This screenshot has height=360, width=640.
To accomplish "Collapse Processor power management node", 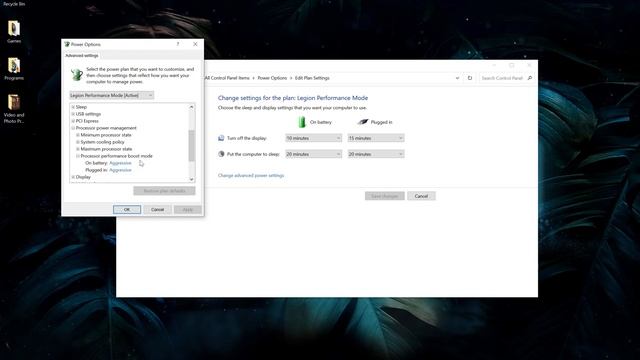I will [73, 128].
